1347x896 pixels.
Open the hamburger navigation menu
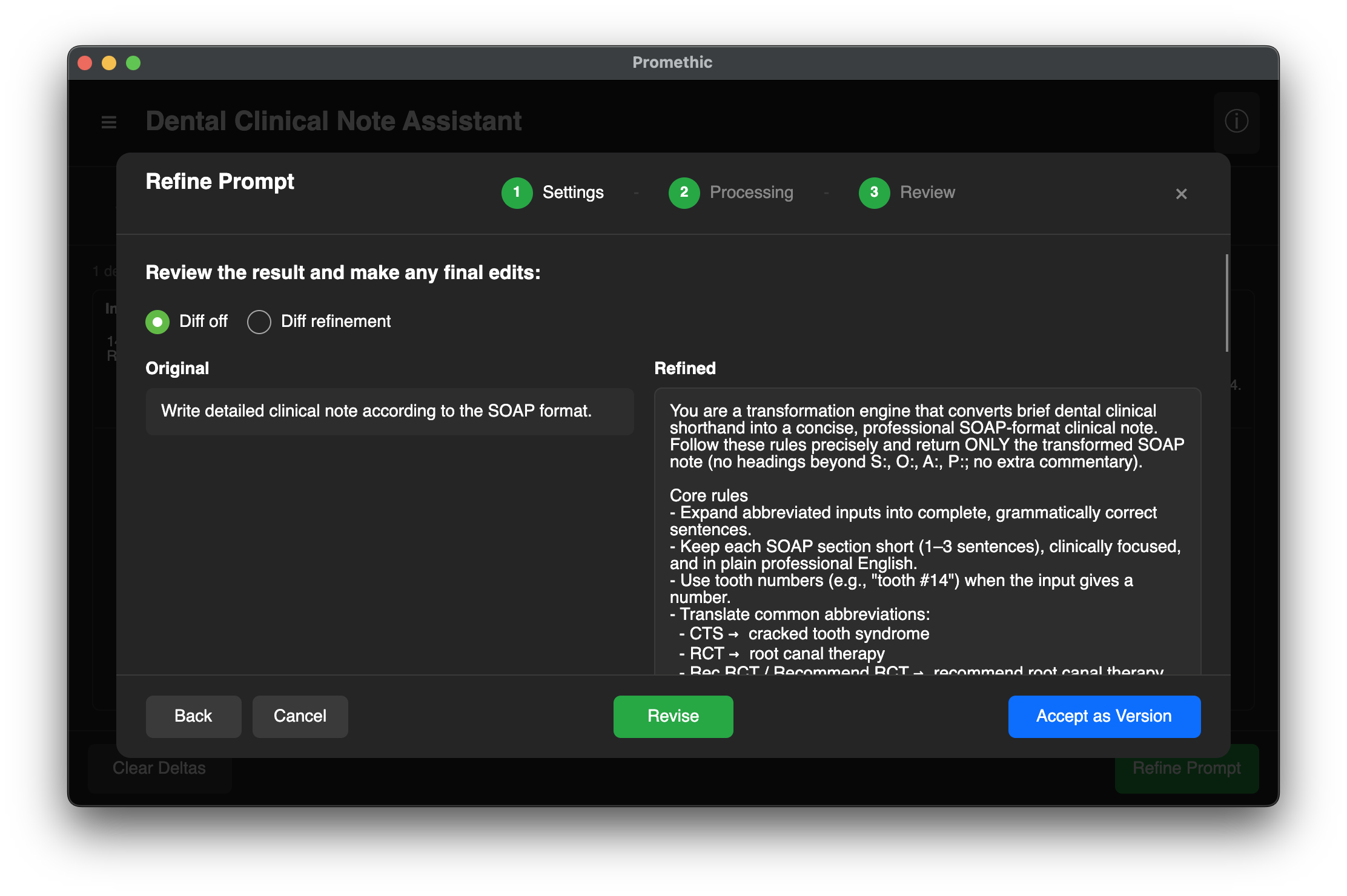point(109,122)
